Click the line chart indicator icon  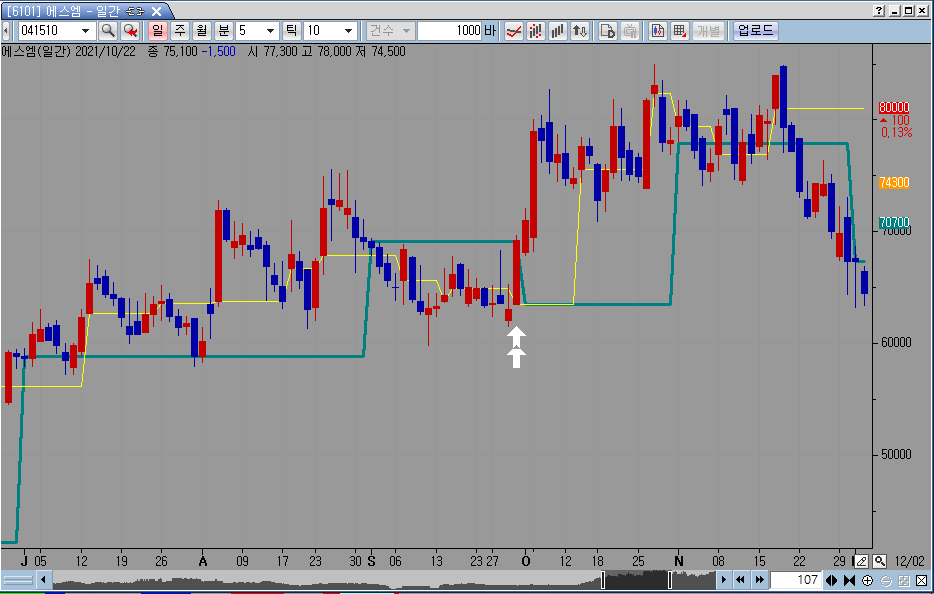[x=514, y=31]
